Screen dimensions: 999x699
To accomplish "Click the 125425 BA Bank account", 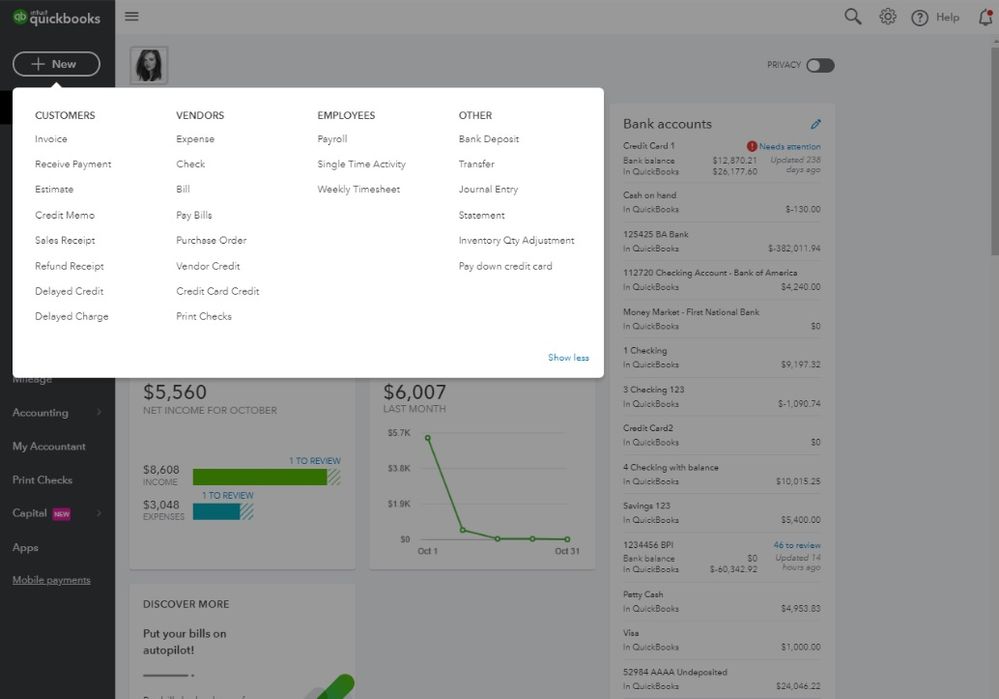I will point(722,241).
